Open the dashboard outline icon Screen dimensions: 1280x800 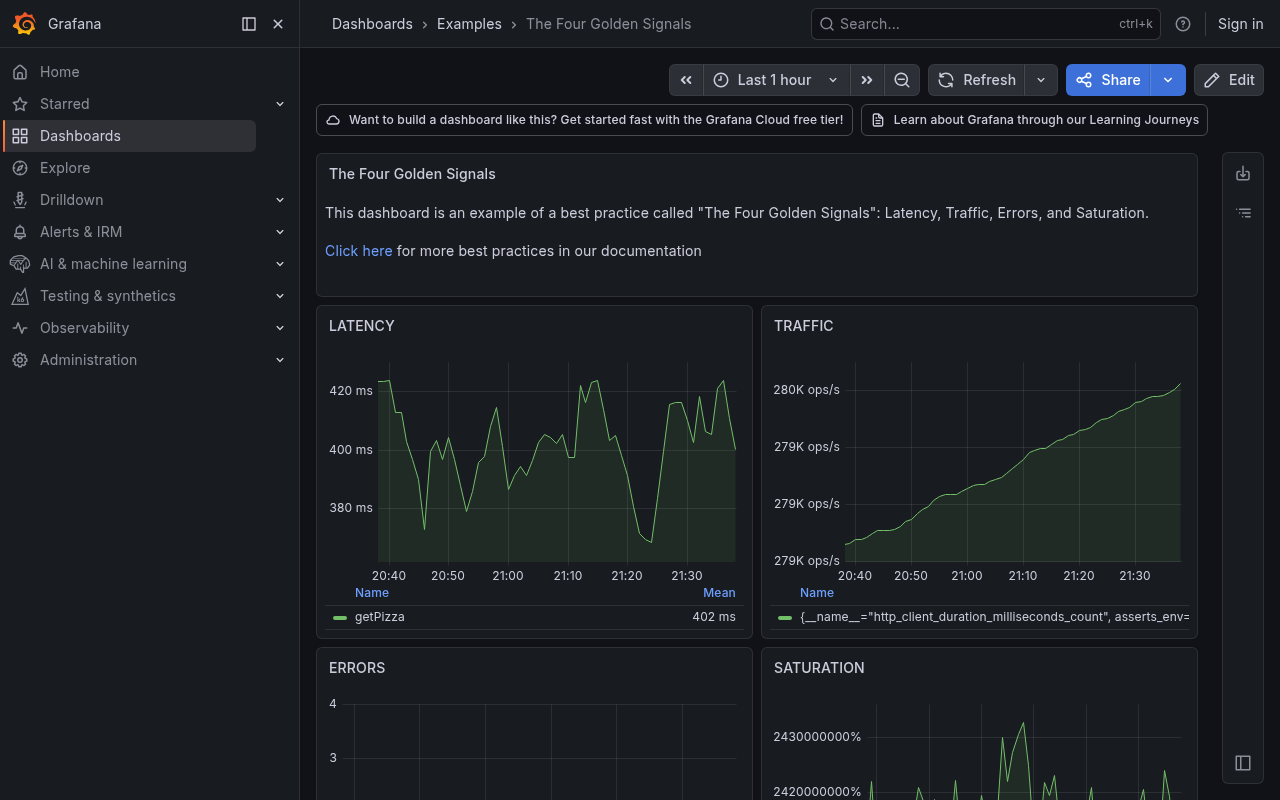(x=1243, y=212)
